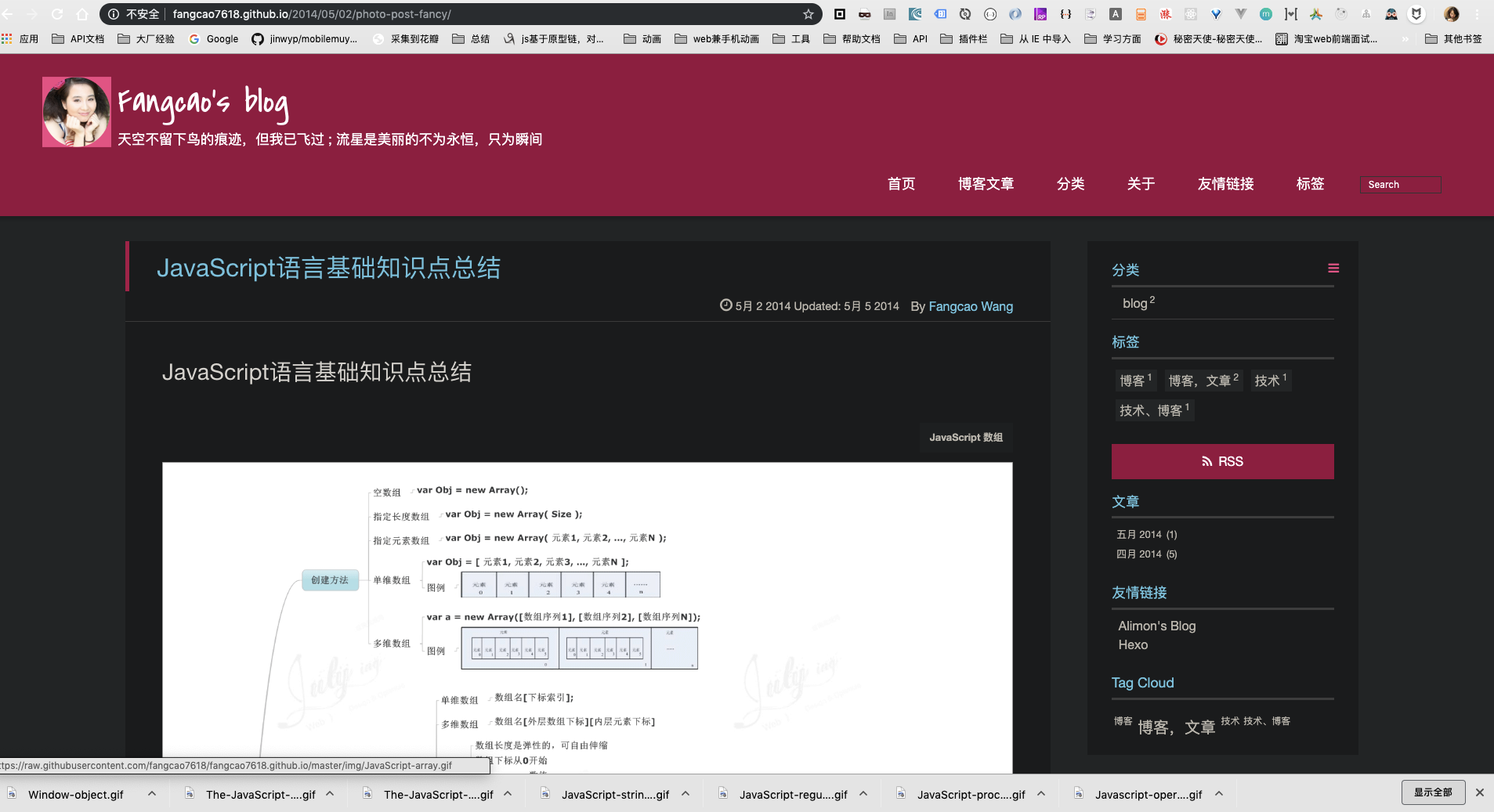Open the 秘密天使 bookmark
The width and height of the screenshot is (1494, 812).
(1209, 39)
